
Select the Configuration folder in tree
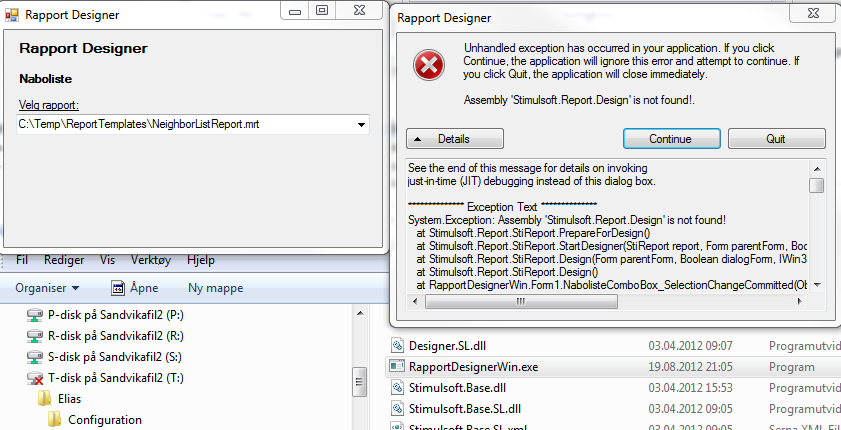pos(105,420)
